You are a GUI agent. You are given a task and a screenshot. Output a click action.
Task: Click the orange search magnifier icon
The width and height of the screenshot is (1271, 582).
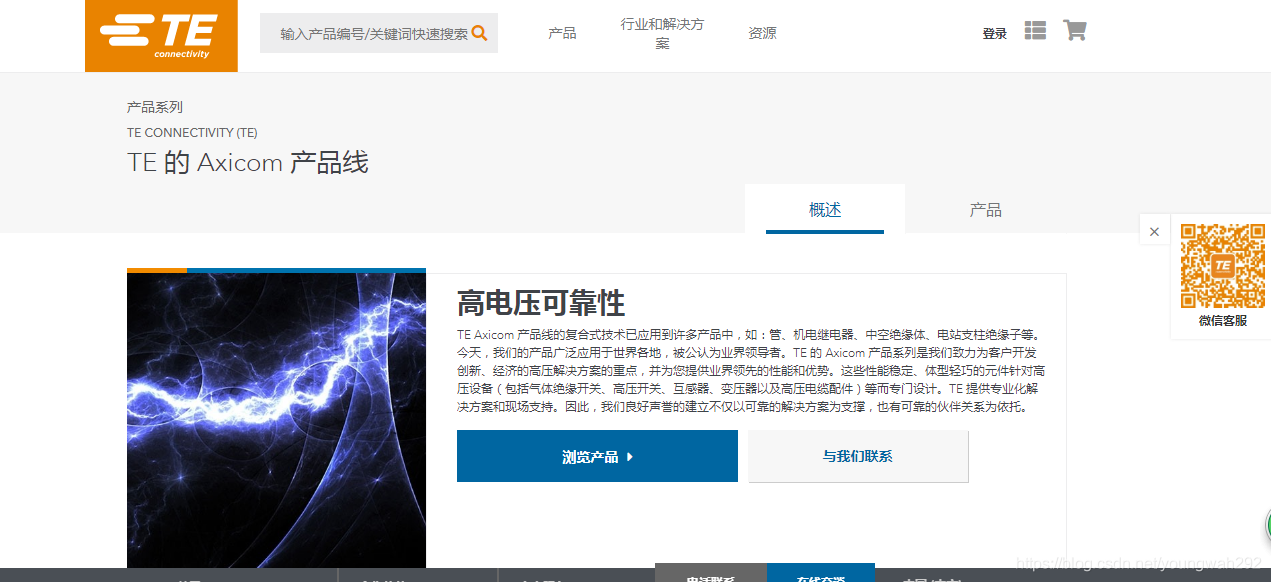tap(479, 33)
